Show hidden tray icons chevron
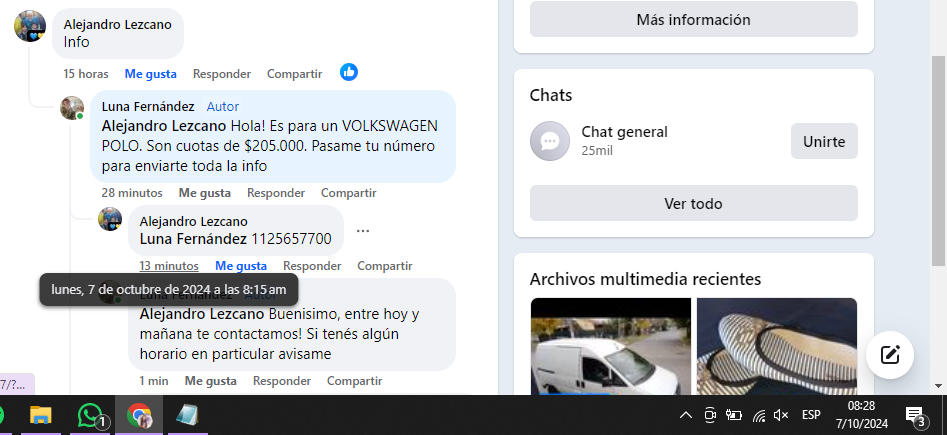This screenshot has height=435, width=947. [685, 415]
